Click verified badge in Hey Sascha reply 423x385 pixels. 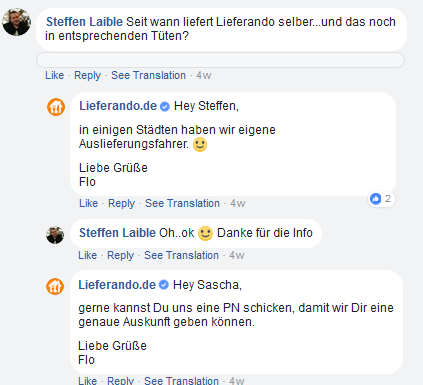(x=164, y=285)
